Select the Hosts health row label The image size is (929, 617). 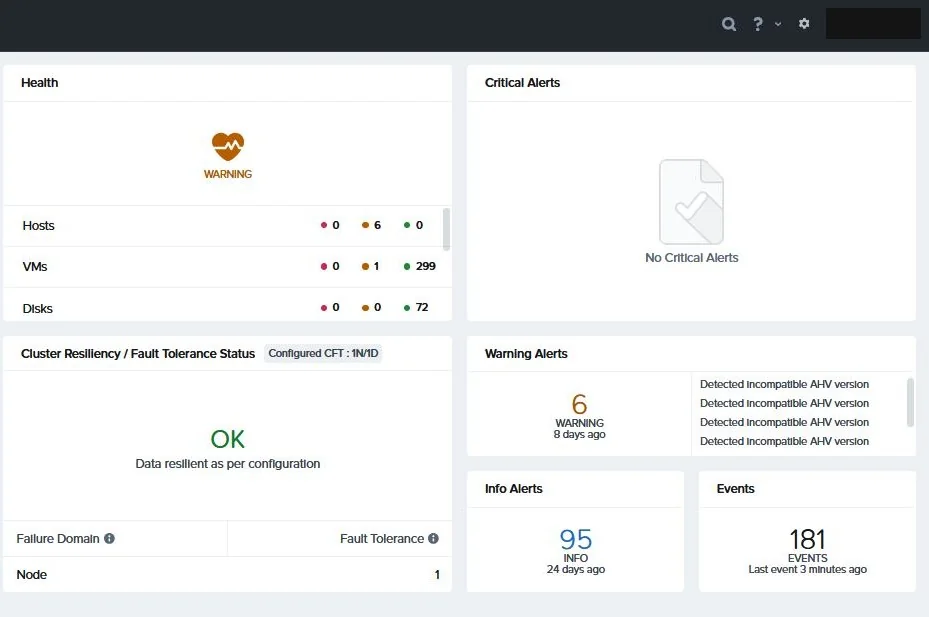pyautogui.click(x=39, y=226)
